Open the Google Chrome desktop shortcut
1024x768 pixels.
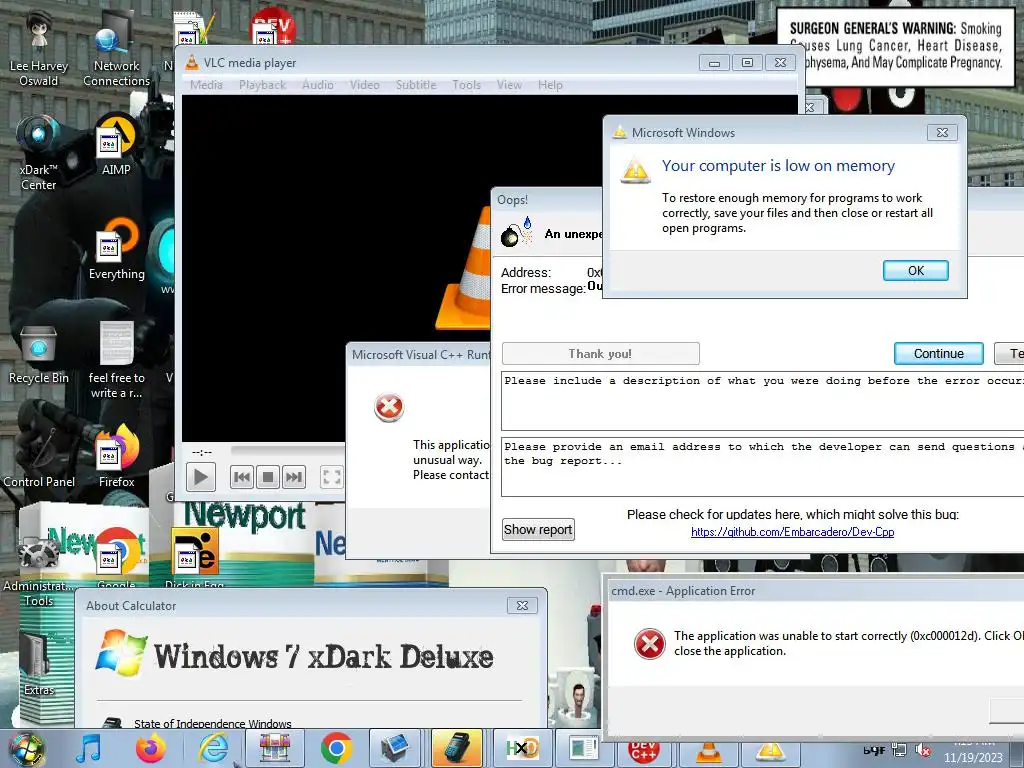[x=118, y=556]
